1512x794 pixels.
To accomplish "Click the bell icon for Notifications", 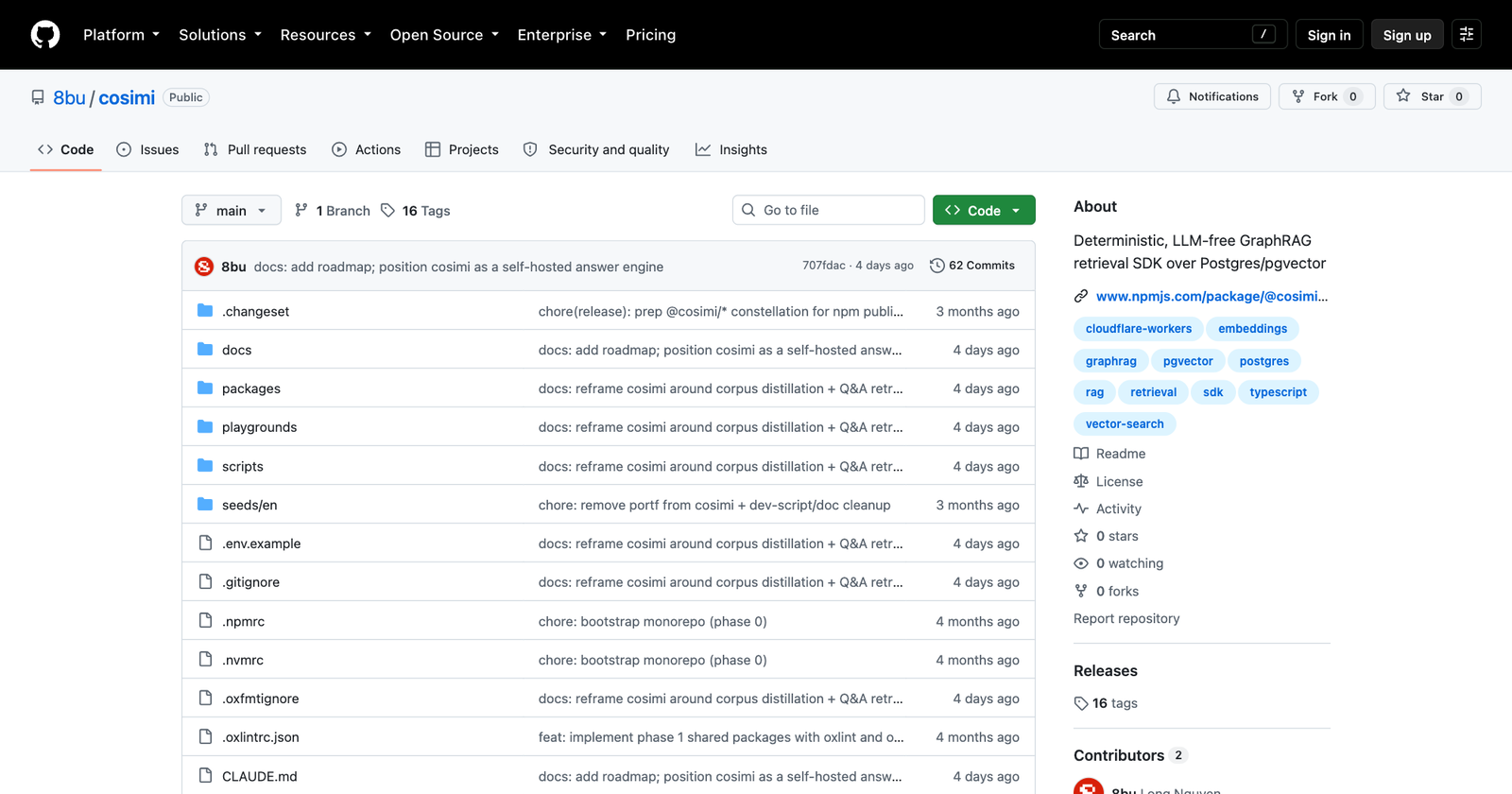I will pyautogui.click(x=1174, y=96).
